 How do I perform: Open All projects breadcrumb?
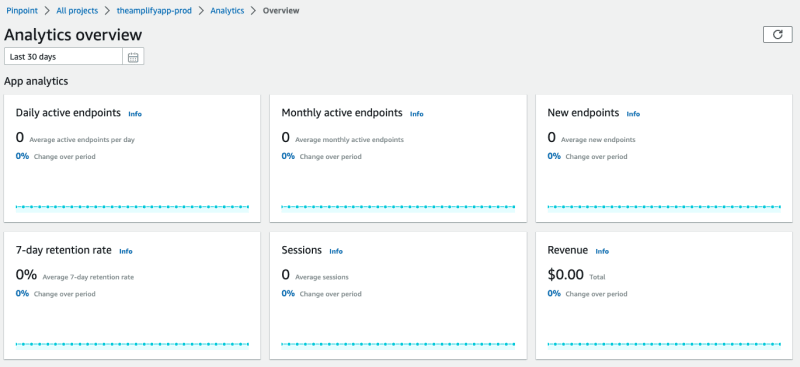point(77,10)
